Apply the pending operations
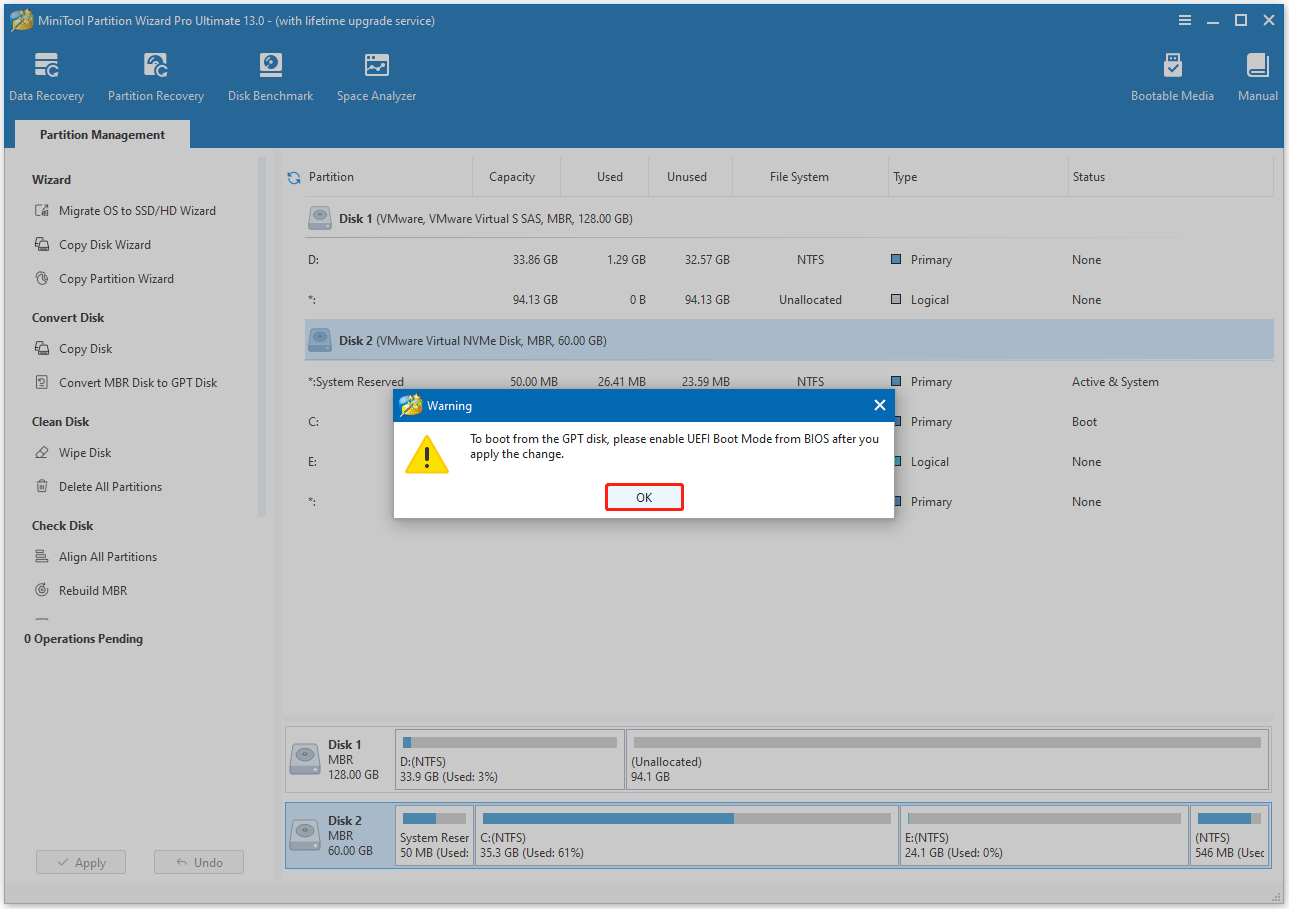This screenshot has height=909, width=1289. (x=80, y=861)
